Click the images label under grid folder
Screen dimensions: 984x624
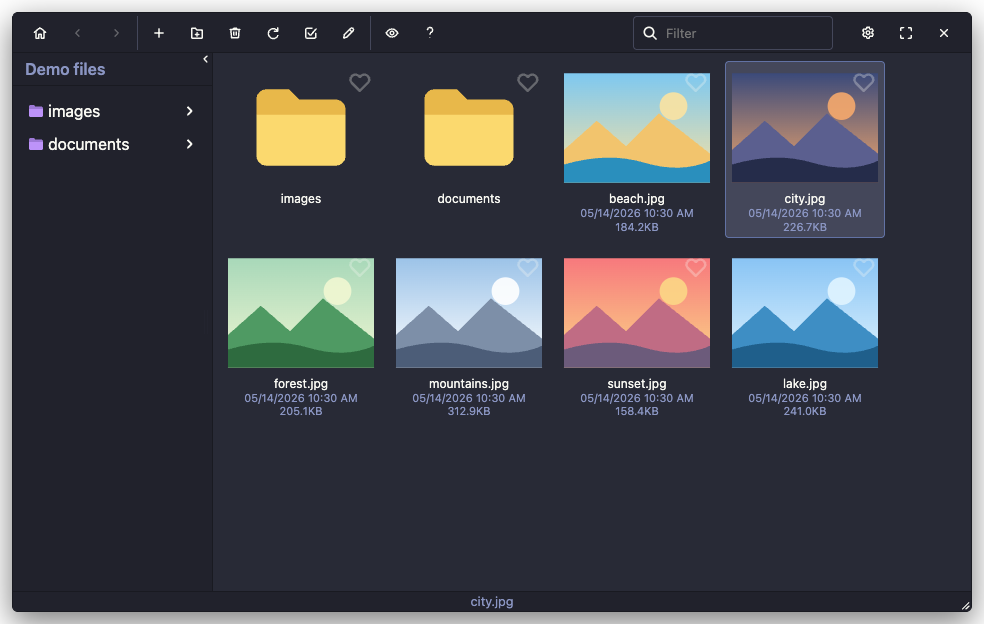pos(301,198)
